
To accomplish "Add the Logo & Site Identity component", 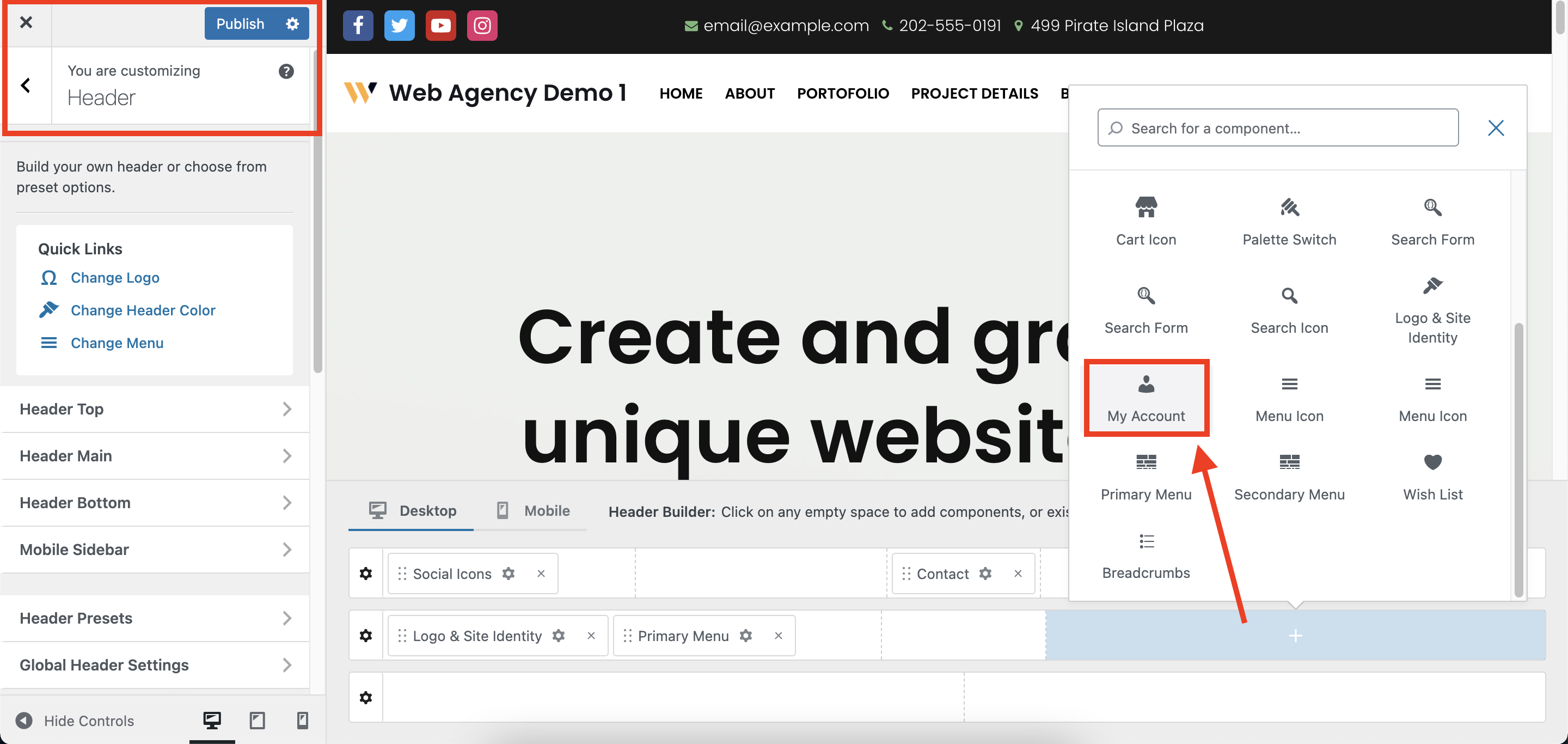I will [x=1432, y=310].
